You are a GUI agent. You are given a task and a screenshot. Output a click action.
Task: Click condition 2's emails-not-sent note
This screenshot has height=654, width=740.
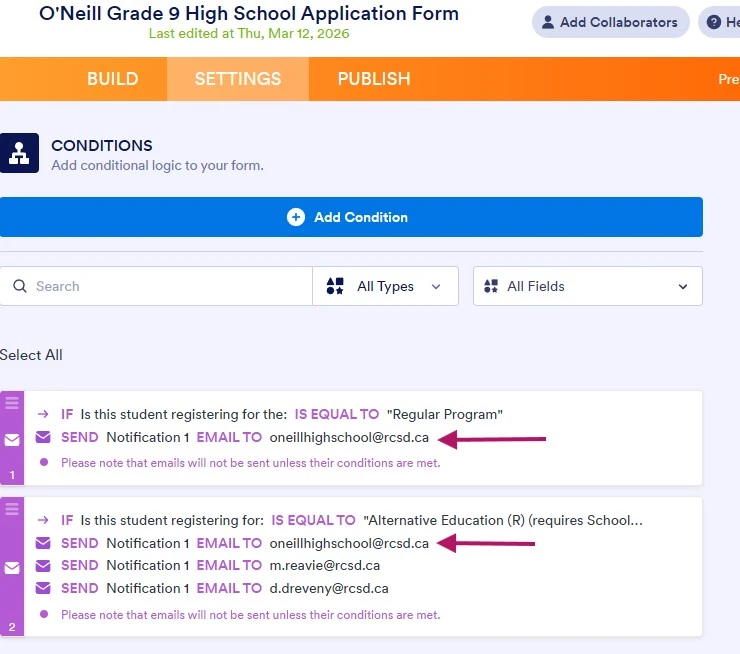251,615
